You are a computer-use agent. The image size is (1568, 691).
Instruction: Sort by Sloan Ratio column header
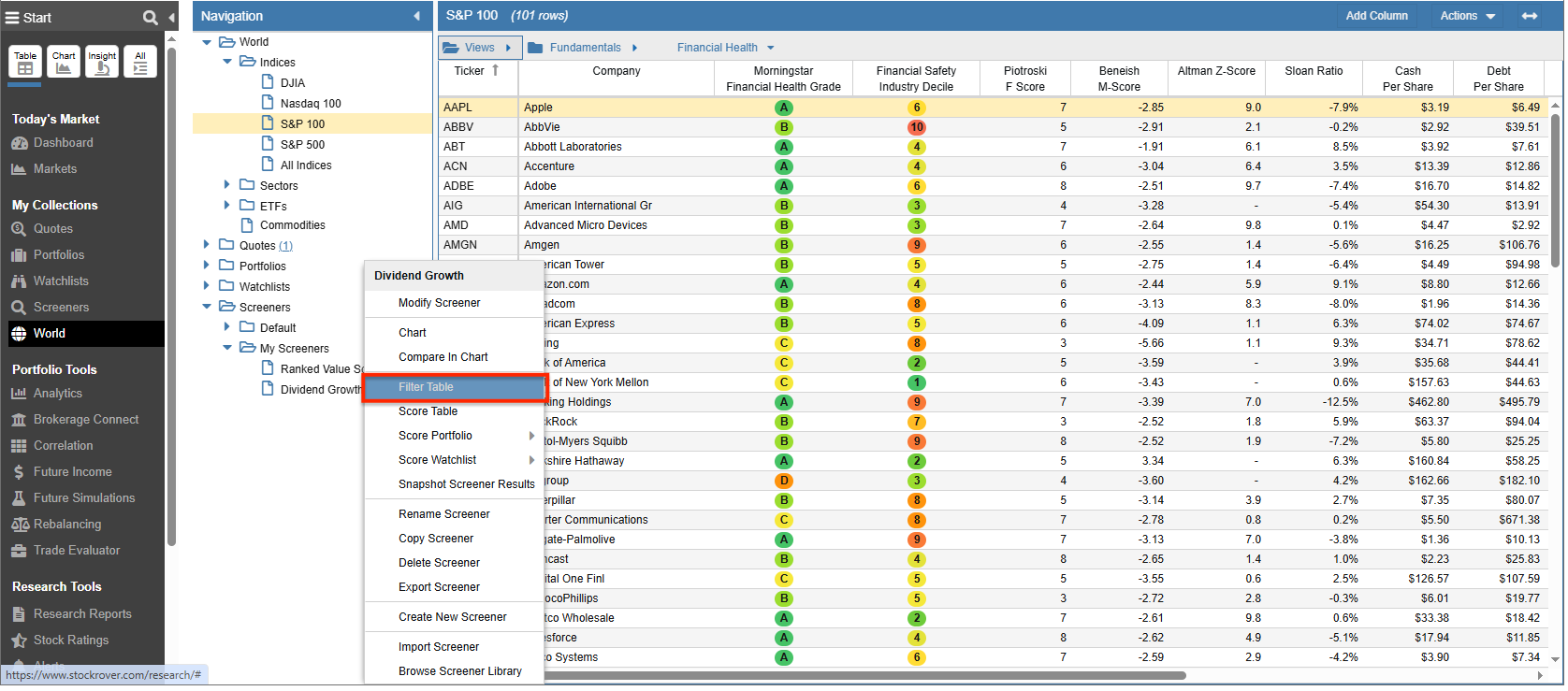pos(1314,78)
